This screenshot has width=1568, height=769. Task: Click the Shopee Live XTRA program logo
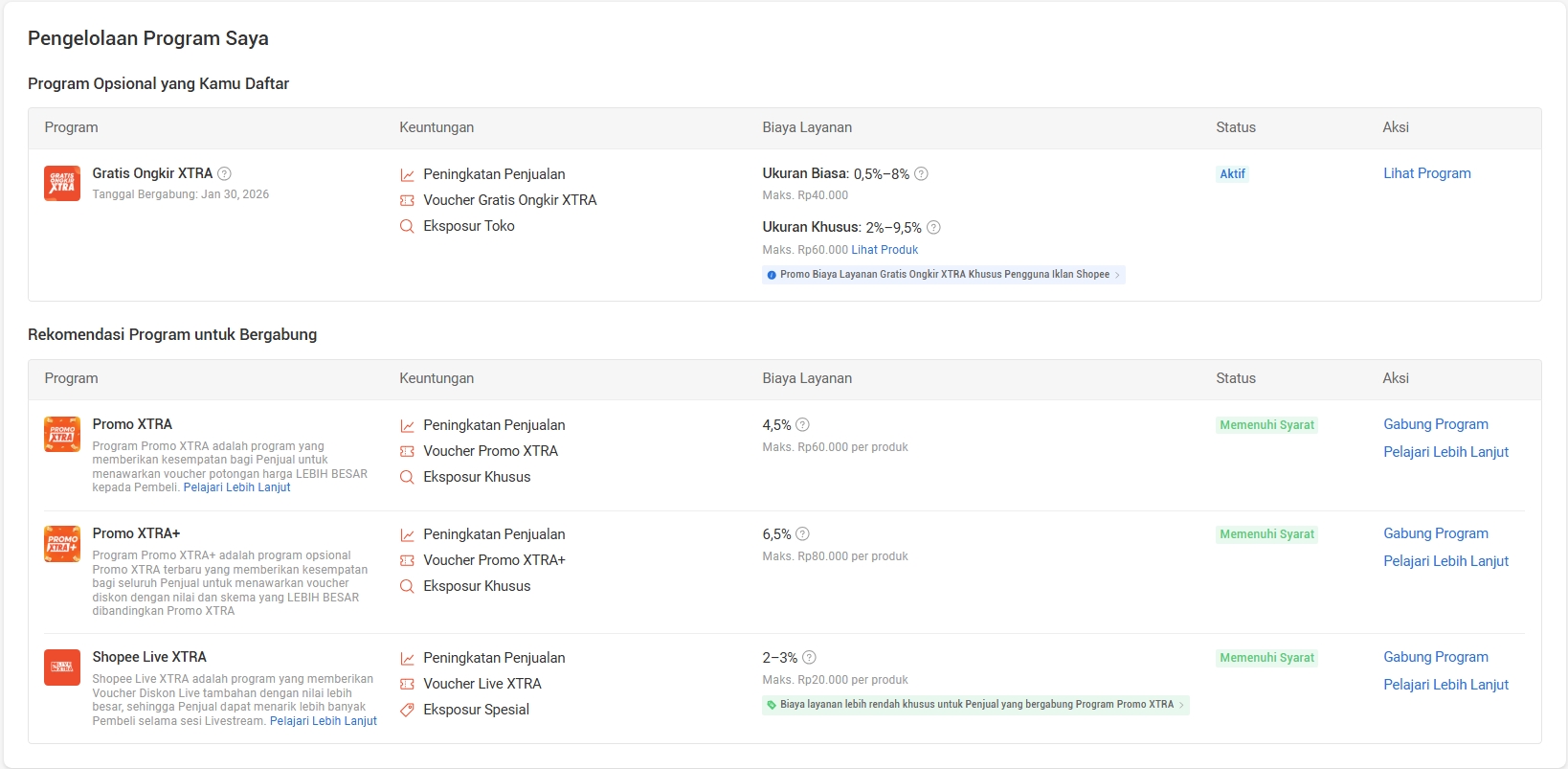coord(62,667)
